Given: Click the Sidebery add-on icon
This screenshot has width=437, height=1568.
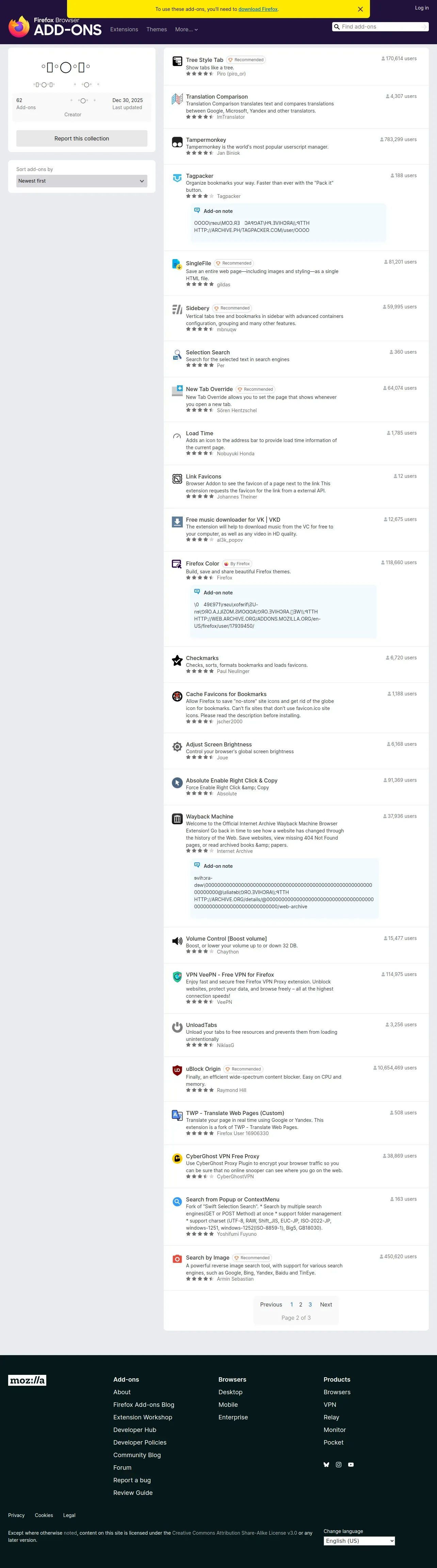Looking at the screenshot, I should 177,310.
